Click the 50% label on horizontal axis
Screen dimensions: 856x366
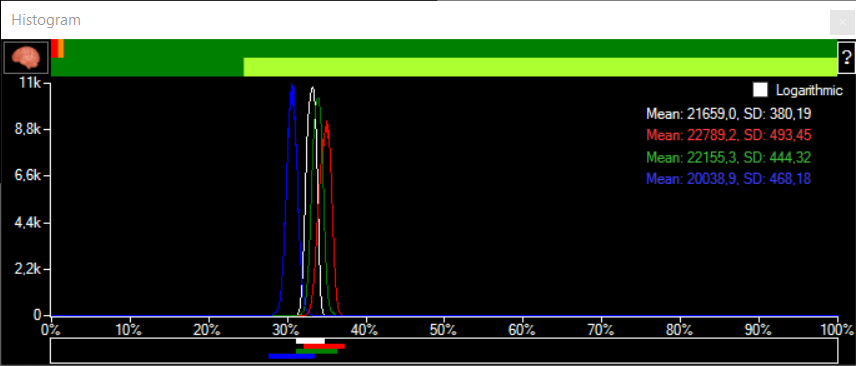click(x=443, y=329)
